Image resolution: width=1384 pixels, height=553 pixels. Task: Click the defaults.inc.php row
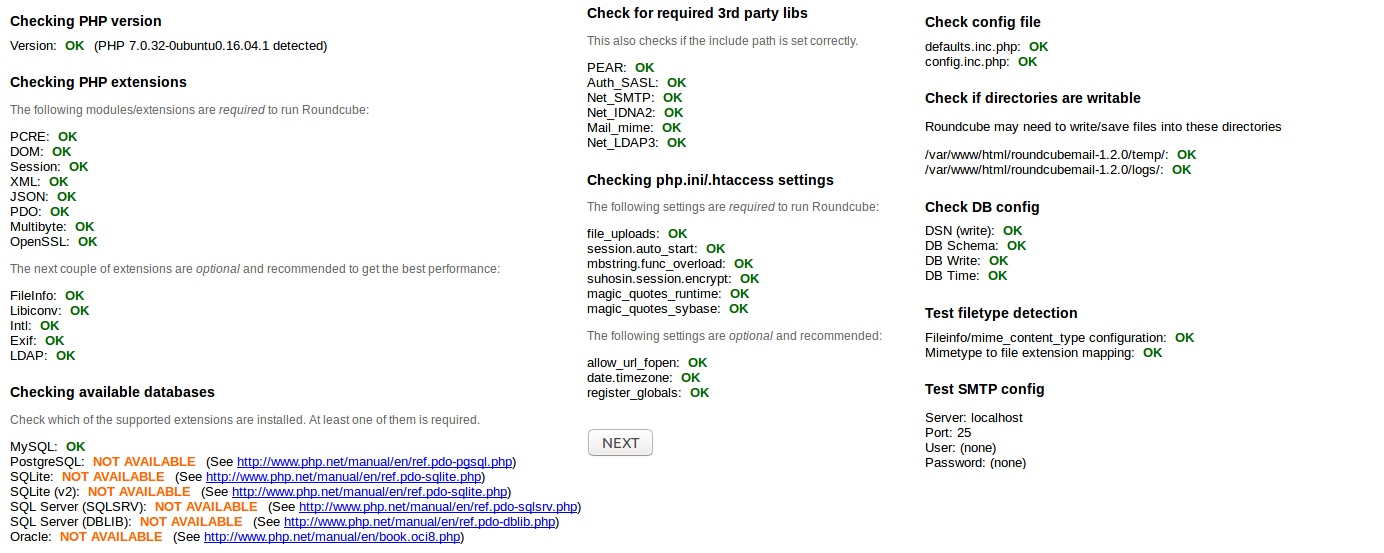coord(987,46)
